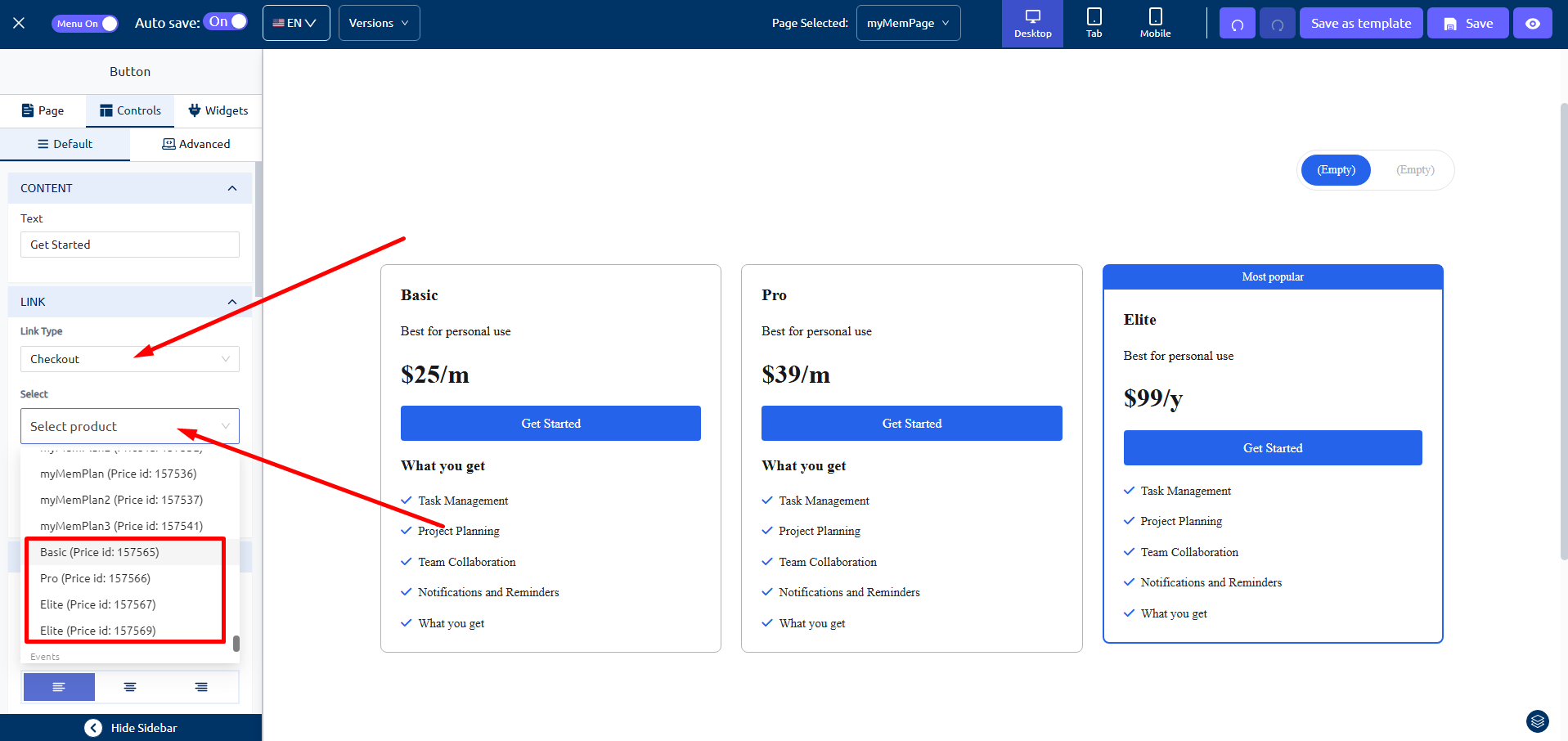Click Project Planning in the Elite card
Viewport: 1568px width, 741px height.
click(1181, 521)
